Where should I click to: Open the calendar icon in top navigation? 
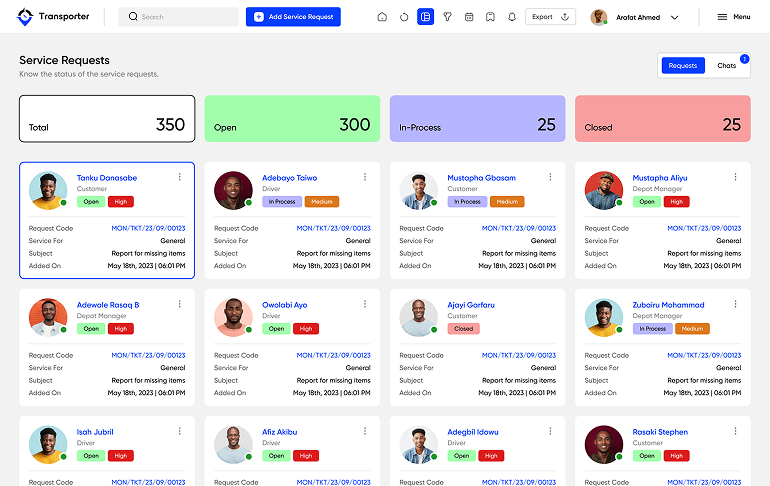click(469, 17)
